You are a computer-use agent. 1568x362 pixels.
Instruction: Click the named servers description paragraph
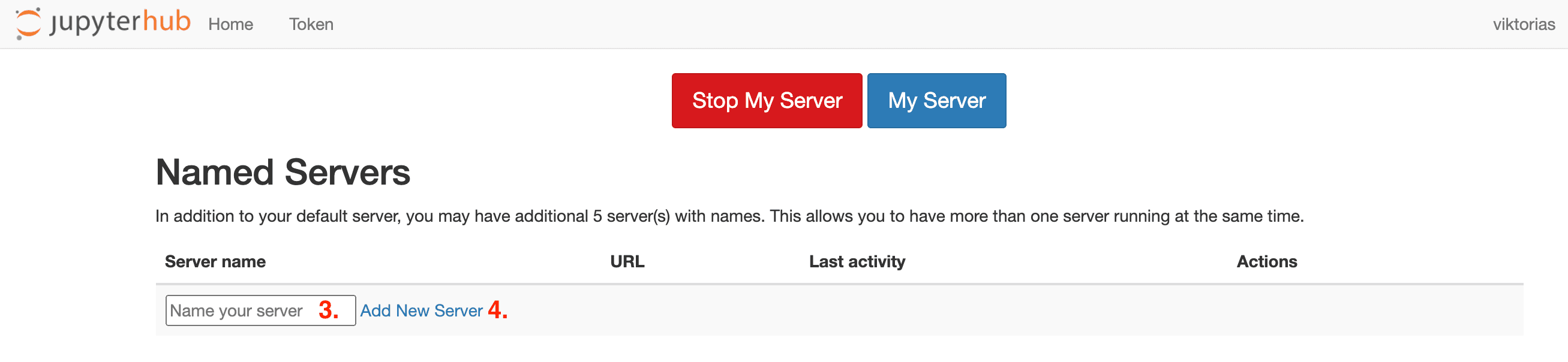click(x=729, y=216)
